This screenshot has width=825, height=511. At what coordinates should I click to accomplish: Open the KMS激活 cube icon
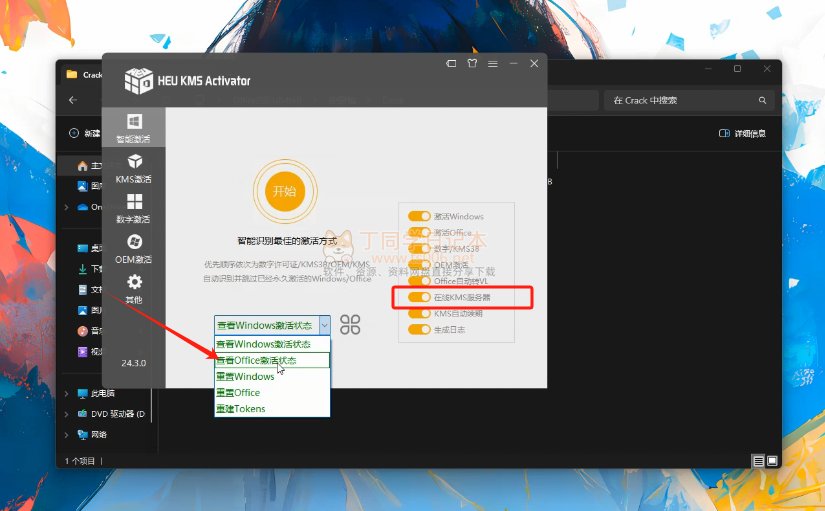click(133, 168)
